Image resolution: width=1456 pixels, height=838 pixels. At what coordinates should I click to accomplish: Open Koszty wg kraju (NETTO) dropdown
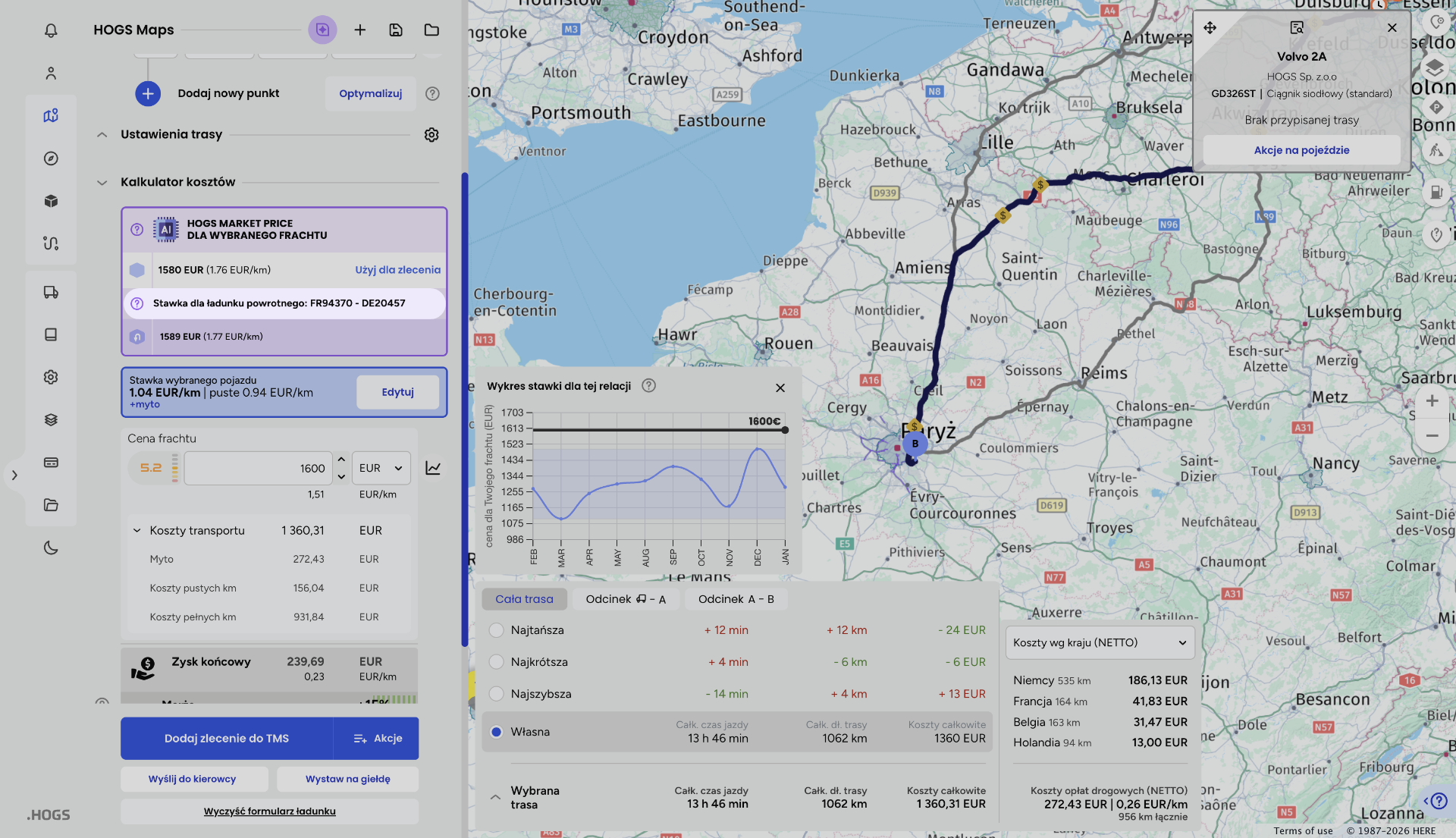pos(1100,643)
